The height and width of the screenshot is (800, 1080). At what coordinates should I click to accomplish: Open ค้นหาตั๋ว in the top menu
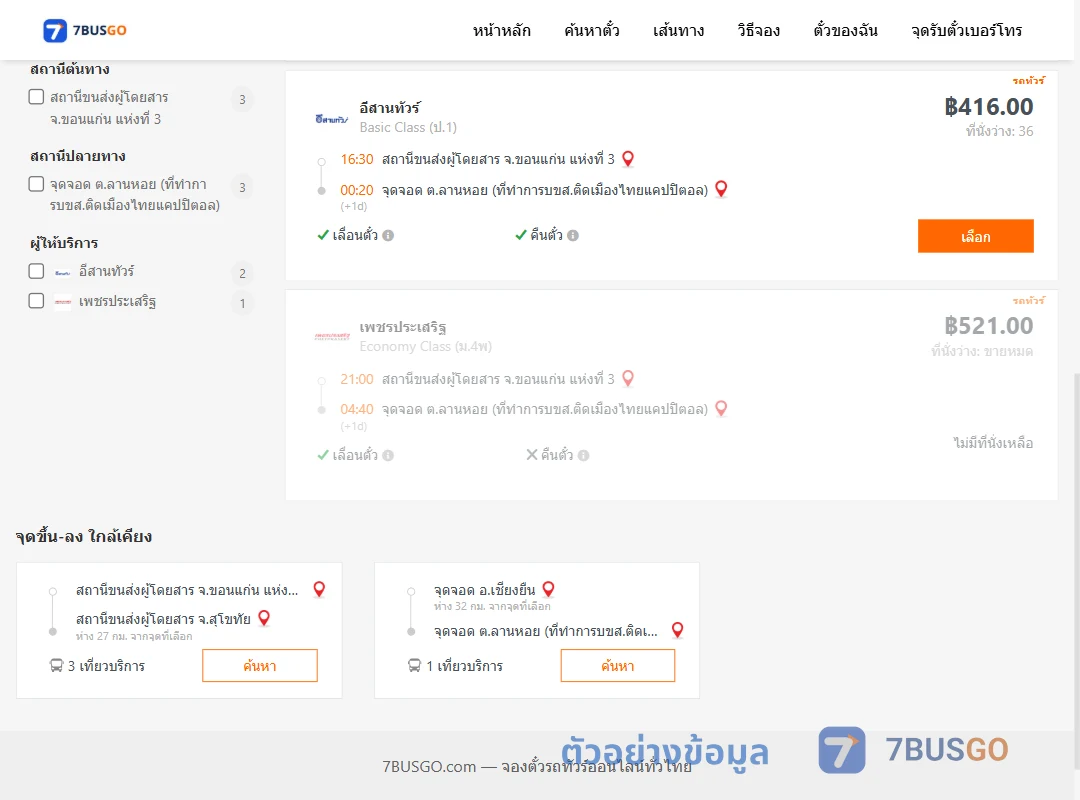592,30
